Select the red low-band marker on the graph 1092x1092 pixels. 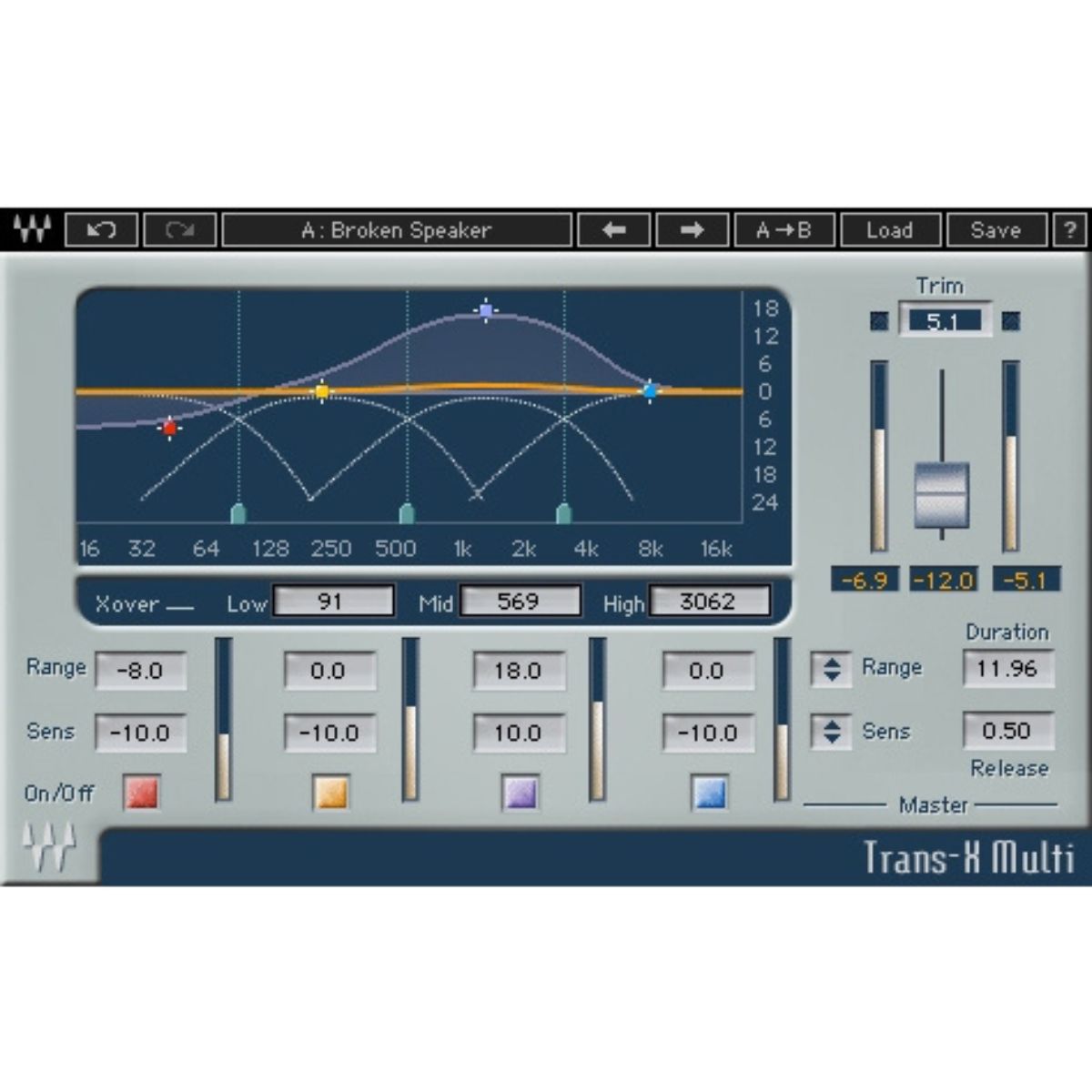click(169, 428)
